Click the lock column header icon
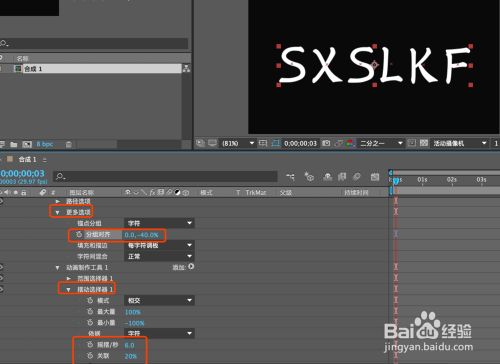 pyautogui.click(x=23, y=193)
